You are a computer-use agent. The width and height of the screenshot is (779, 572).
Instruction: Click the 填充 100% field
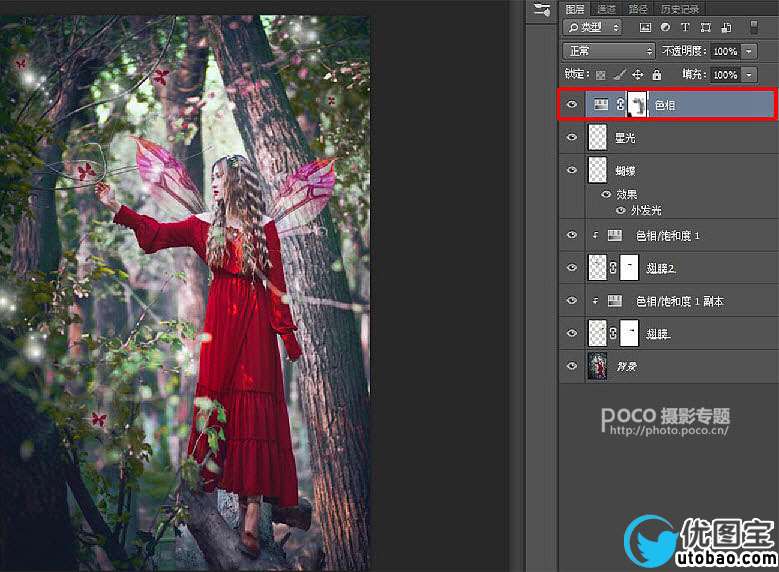click(726, 75)
